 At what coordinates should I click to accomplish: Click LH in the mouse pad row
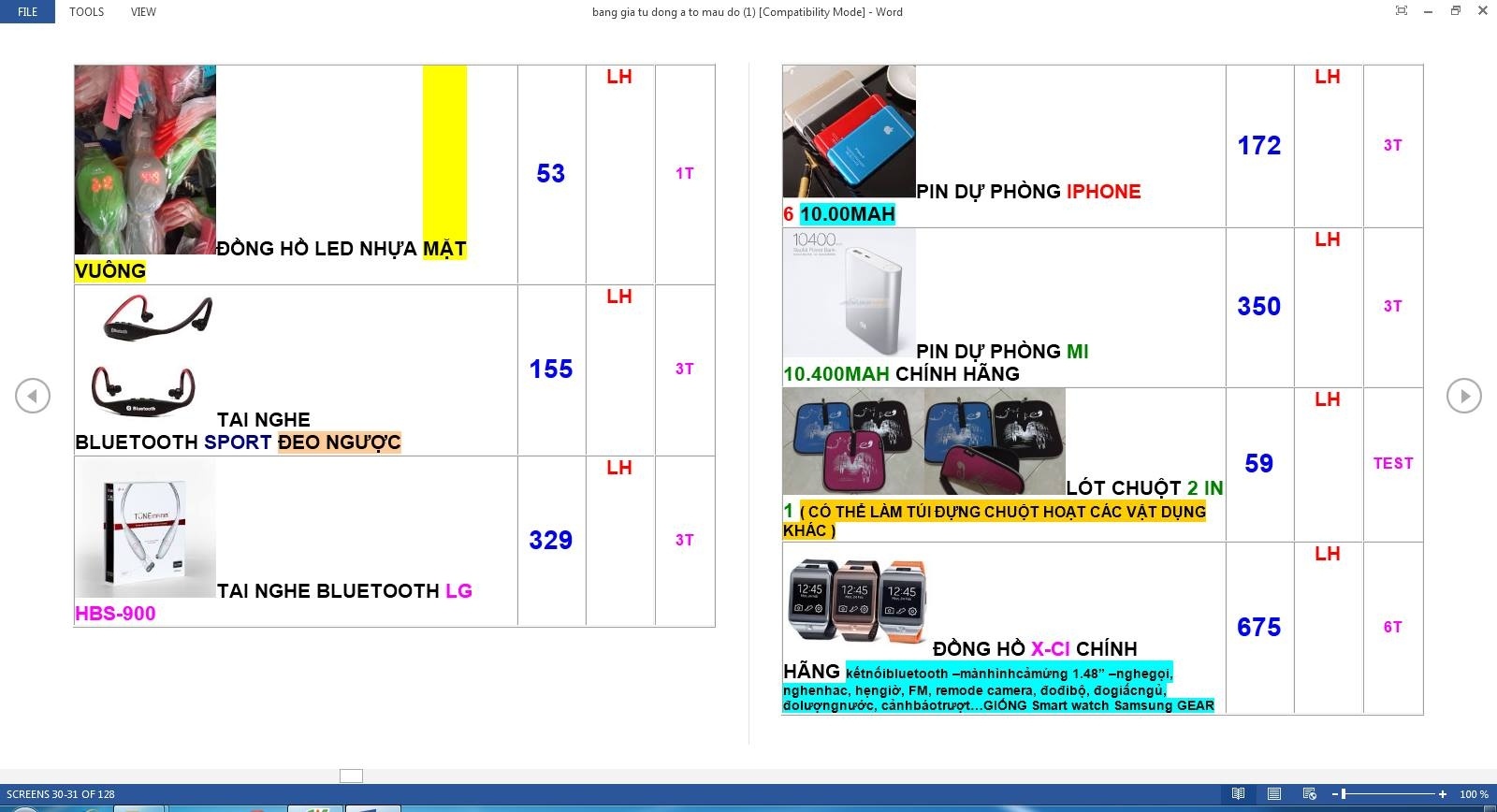pyautogui.click(x=1328, y=400)
